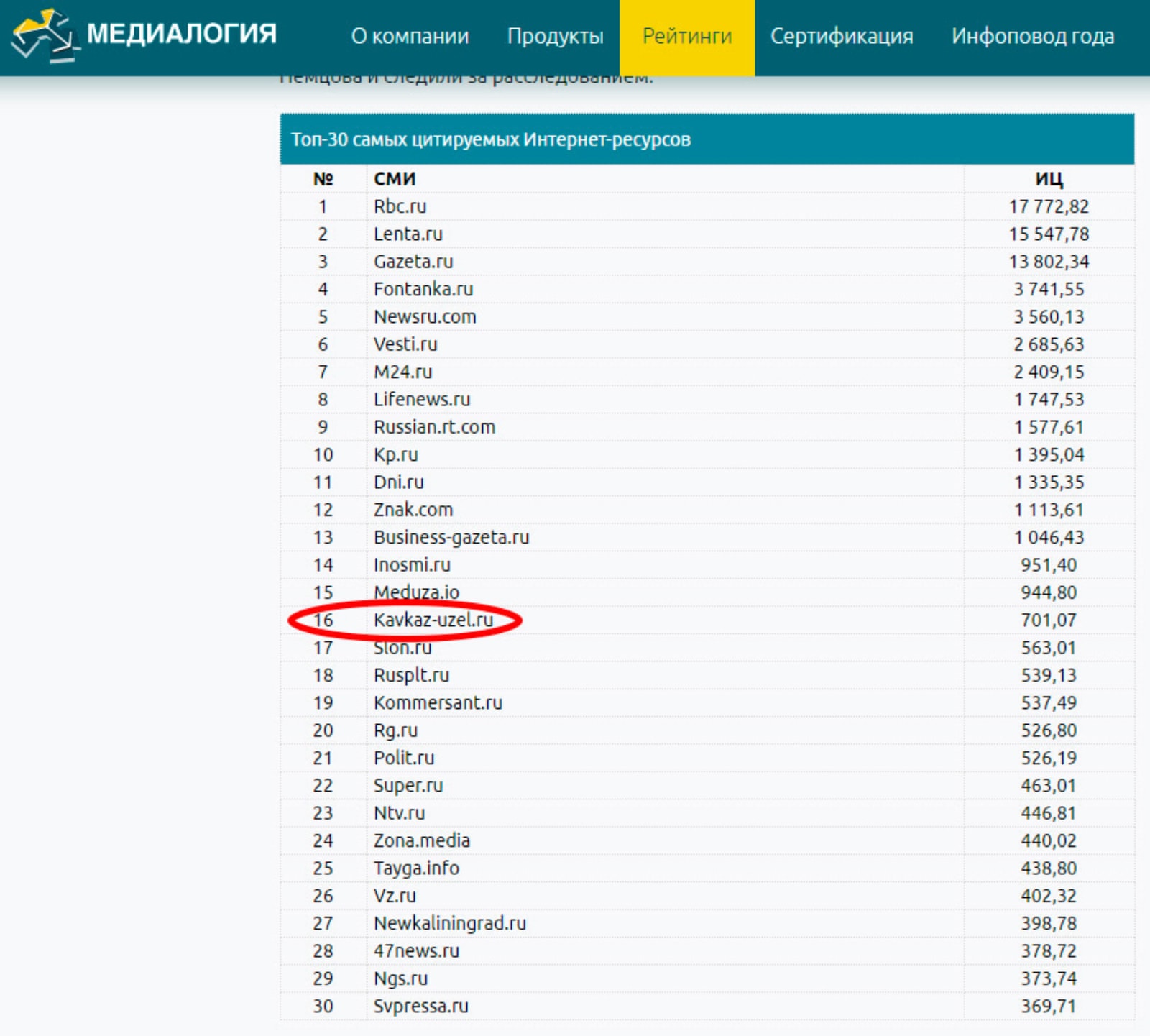Click the table title 'Топ-30 самых цитируемых Интернет-ресурсов'
The height and width of the screenshot is (1036, 1150).
pos(490,139)
